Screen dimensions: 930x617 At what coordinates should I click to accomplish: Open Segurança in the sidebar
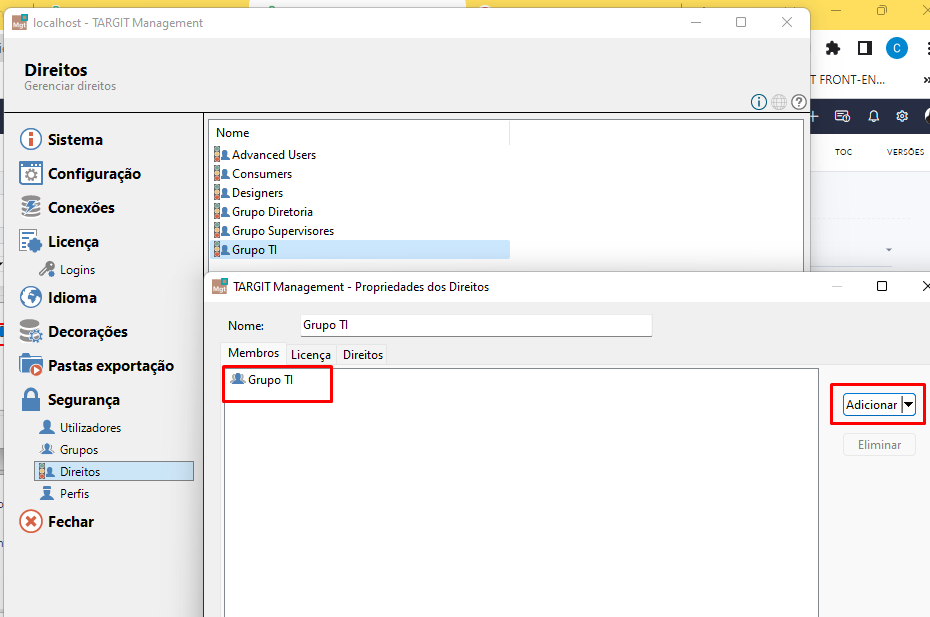[69, 400]
